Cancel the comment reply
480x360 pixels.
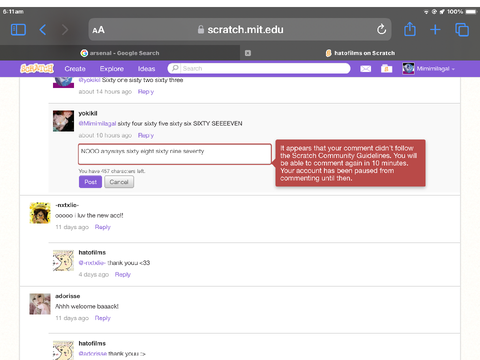(119, 182)
